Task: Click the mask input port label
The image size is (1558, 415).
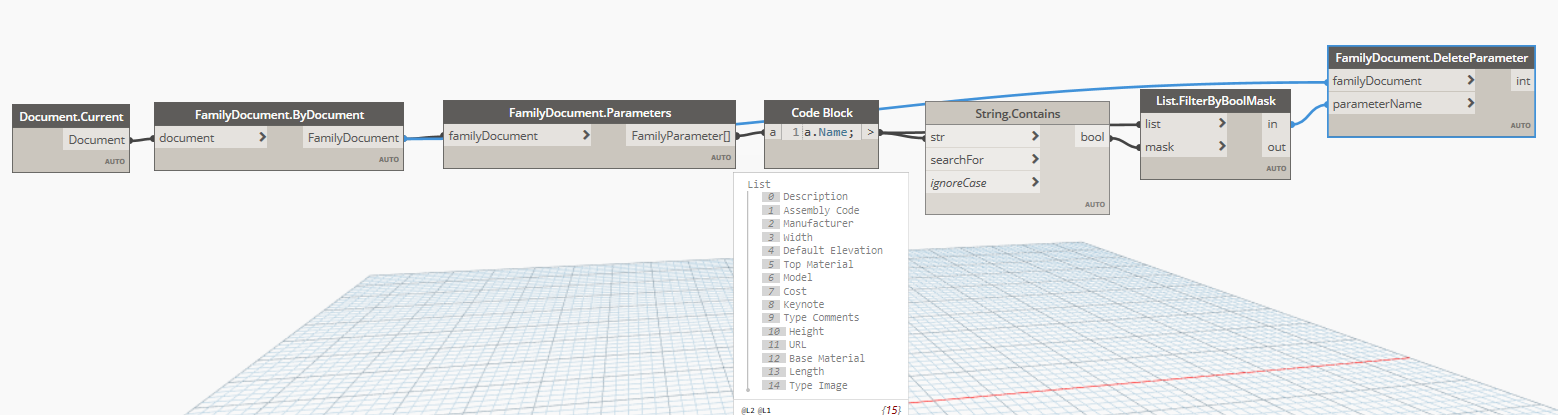Action: coord(1160,147)
